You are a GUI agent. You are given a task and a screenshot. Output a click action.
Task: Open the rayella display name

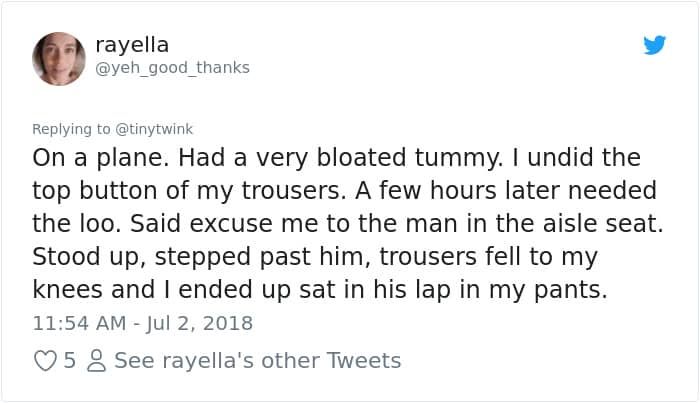click(x=132, y=44)
